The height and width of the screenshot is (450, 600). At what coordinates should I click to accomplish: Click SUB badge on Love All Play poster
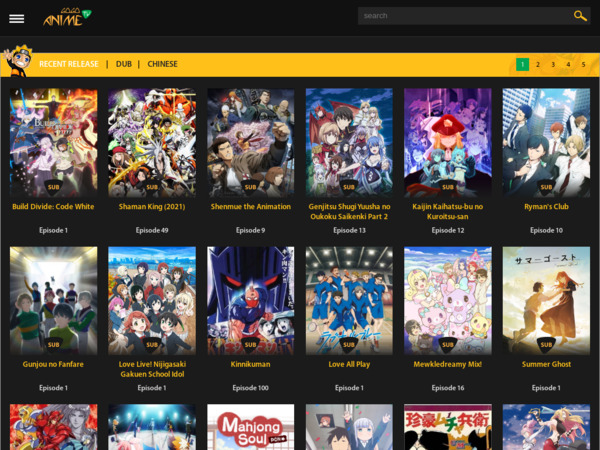point(349,345)
